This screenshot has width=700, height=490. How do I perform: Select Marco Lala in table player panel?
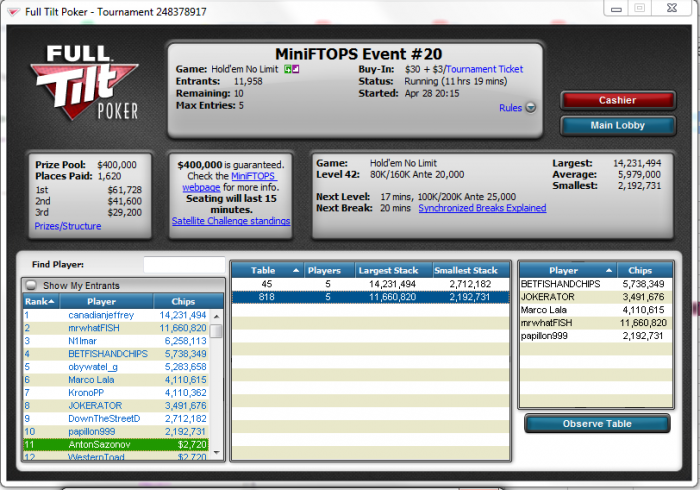[x=596, y=310]
